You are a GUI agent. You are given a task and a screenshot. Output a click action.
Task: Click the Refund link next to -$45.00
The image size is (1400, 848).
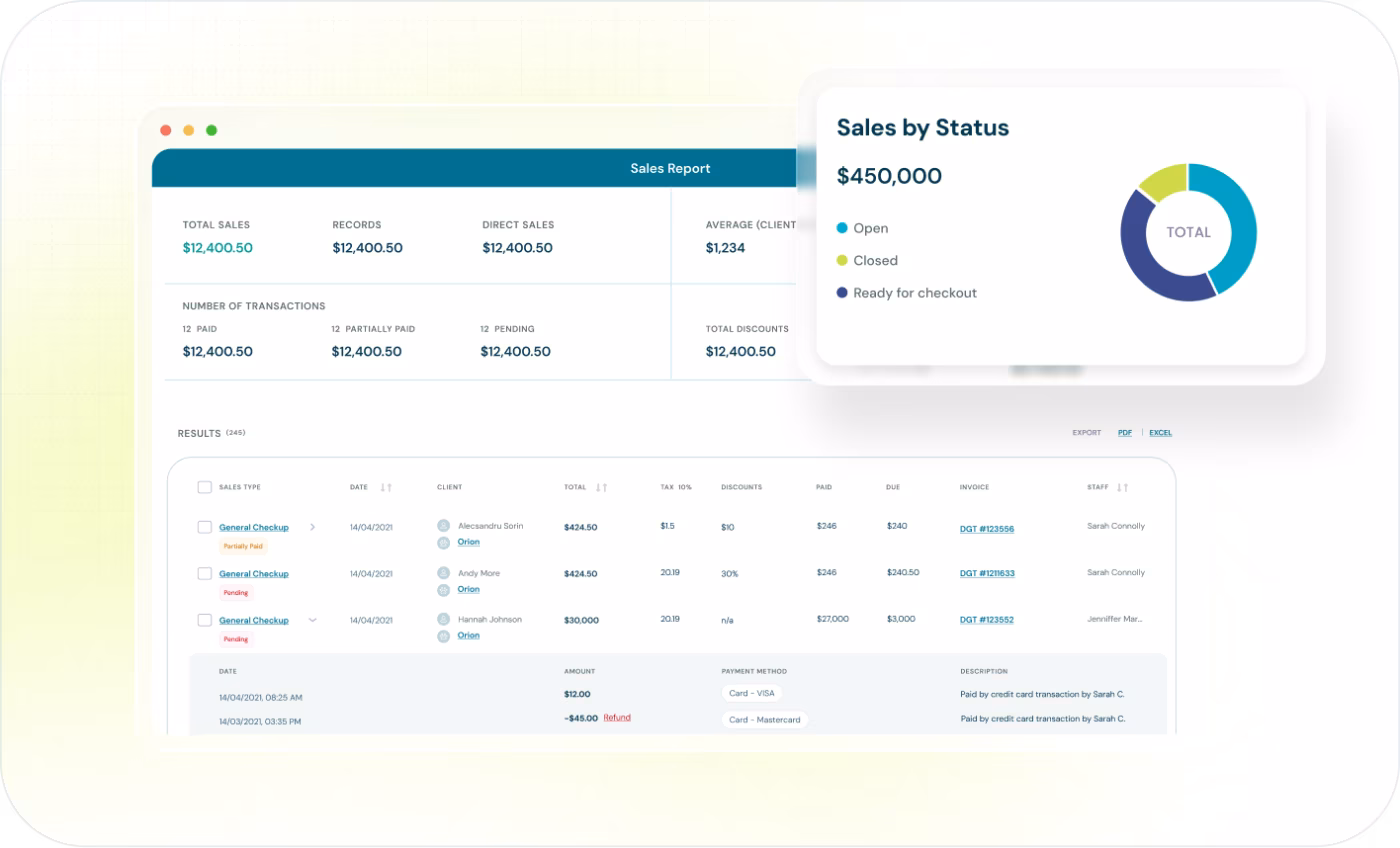coord(617,718)
